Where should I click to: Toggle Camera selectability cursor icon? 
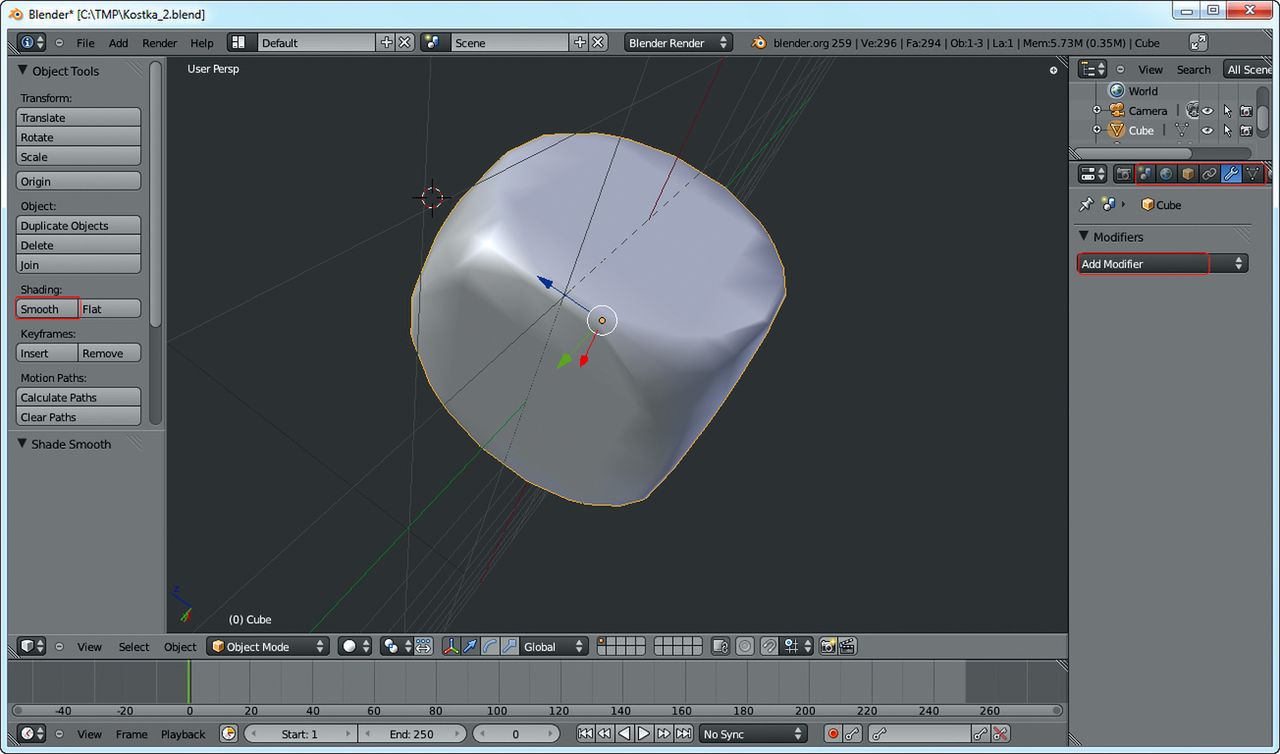[1227, 110]
